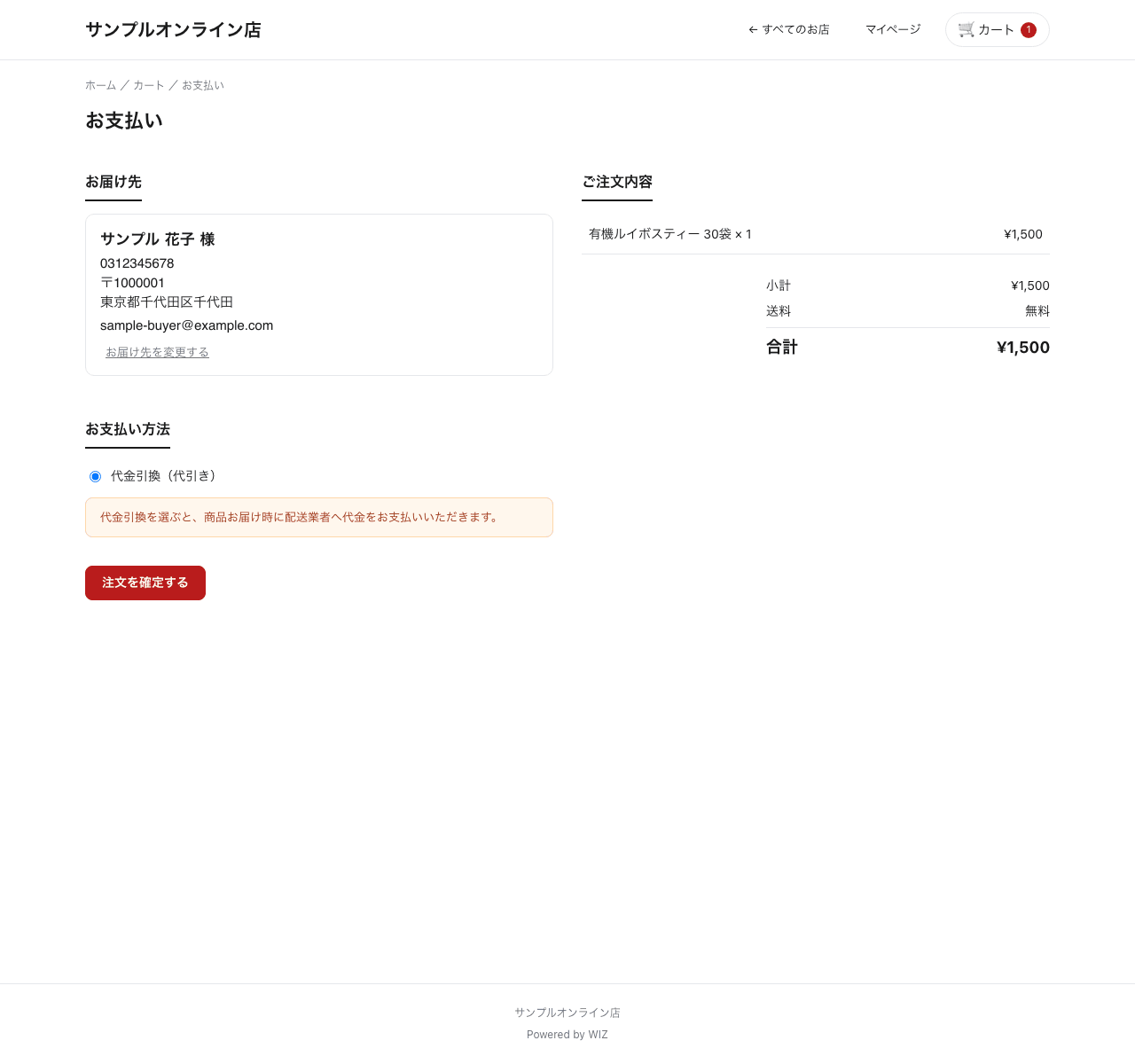Click the 合計 total amount ¥1,500

[1023, 348]
